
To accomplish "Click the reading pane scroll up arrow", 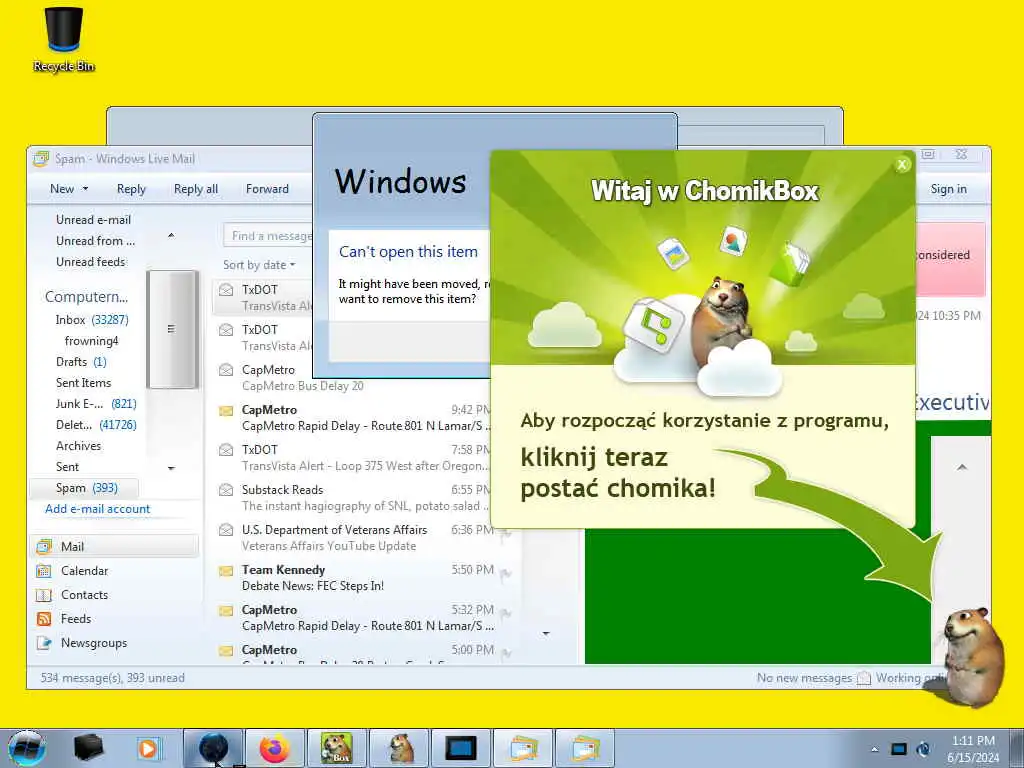I will [x=961, y=467].
